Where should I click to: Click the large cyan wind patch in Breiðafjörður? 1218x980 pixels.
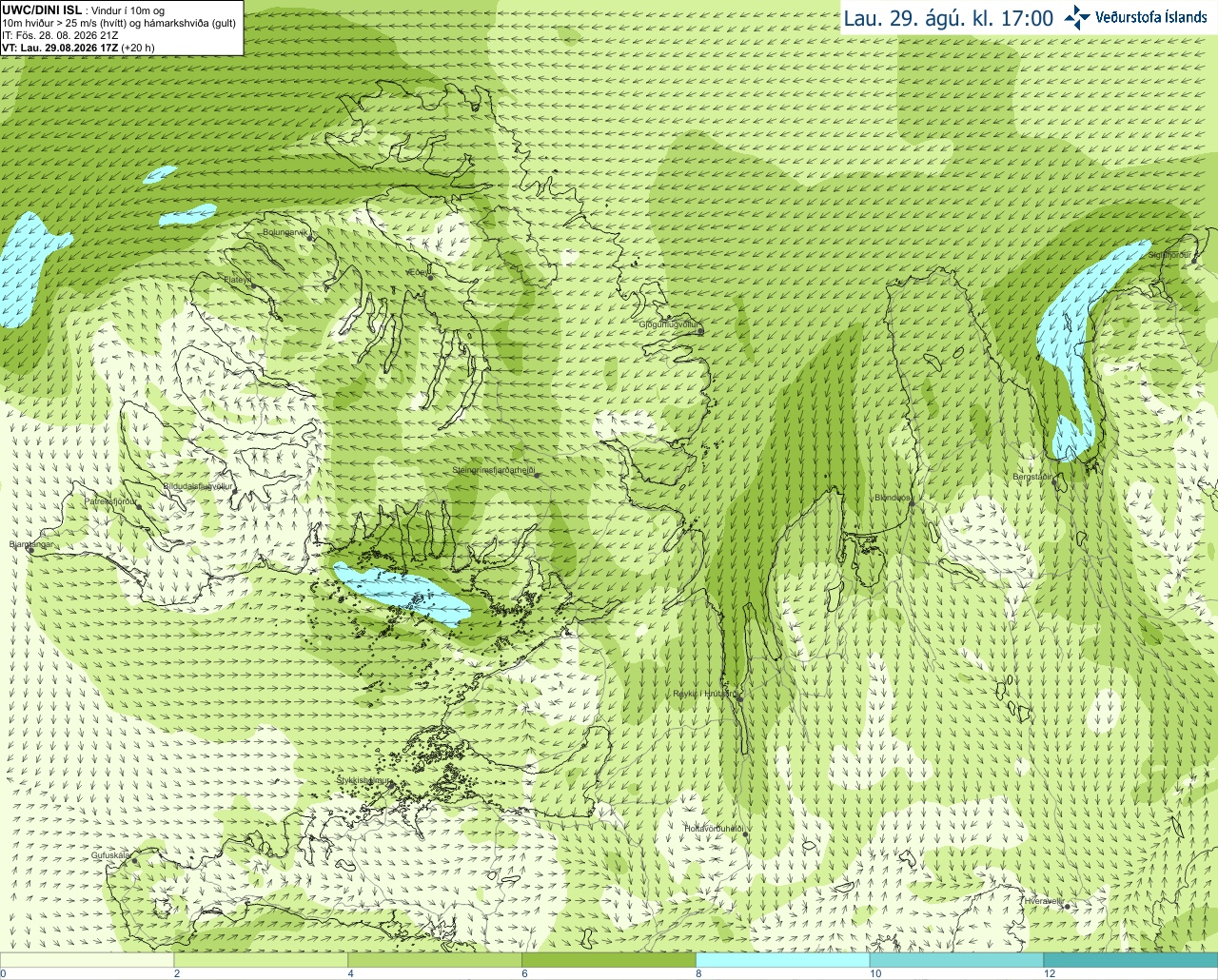tap(402, 594)
